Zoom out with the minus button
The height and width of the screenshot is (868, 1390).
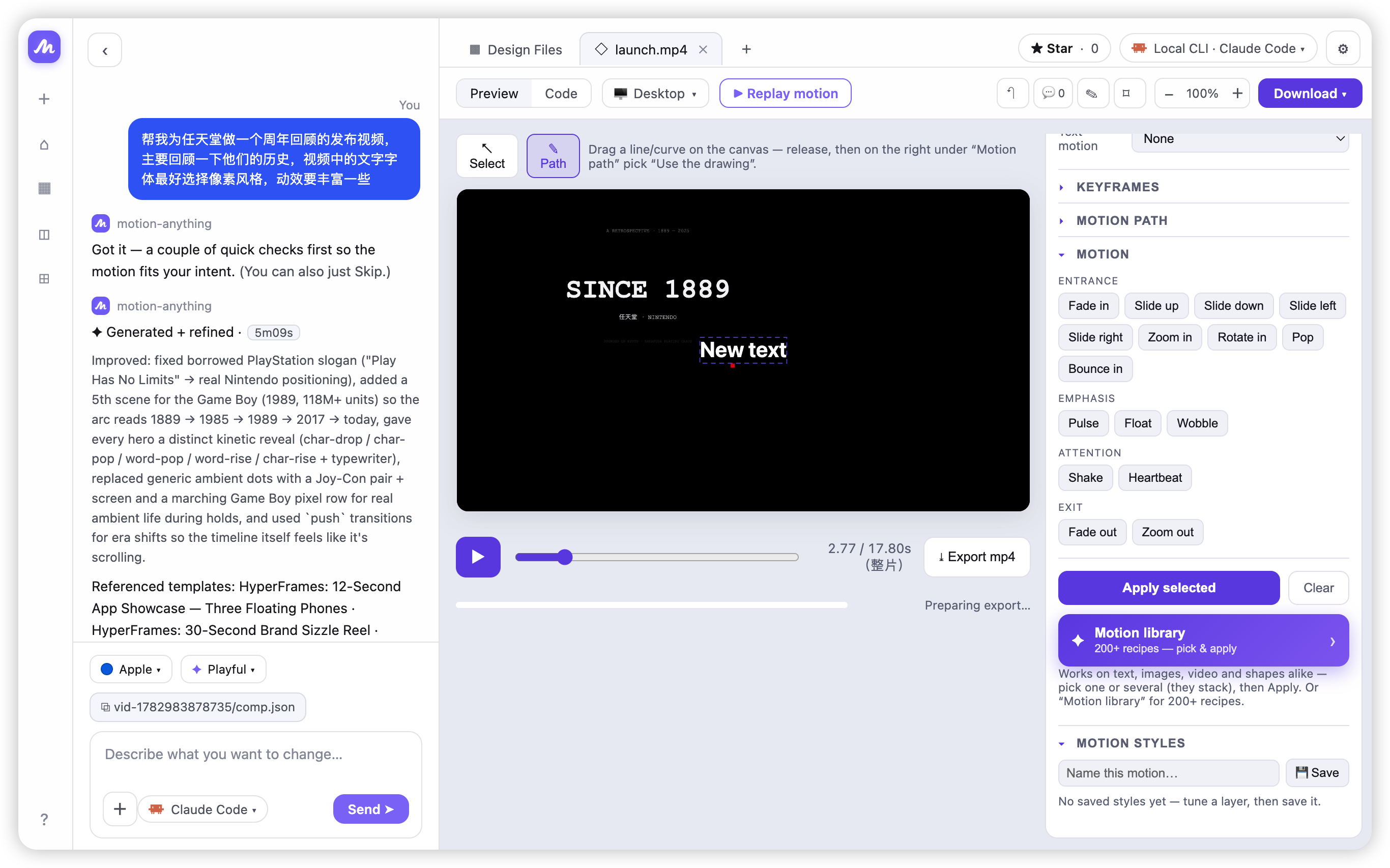(x=1169, y=94)
